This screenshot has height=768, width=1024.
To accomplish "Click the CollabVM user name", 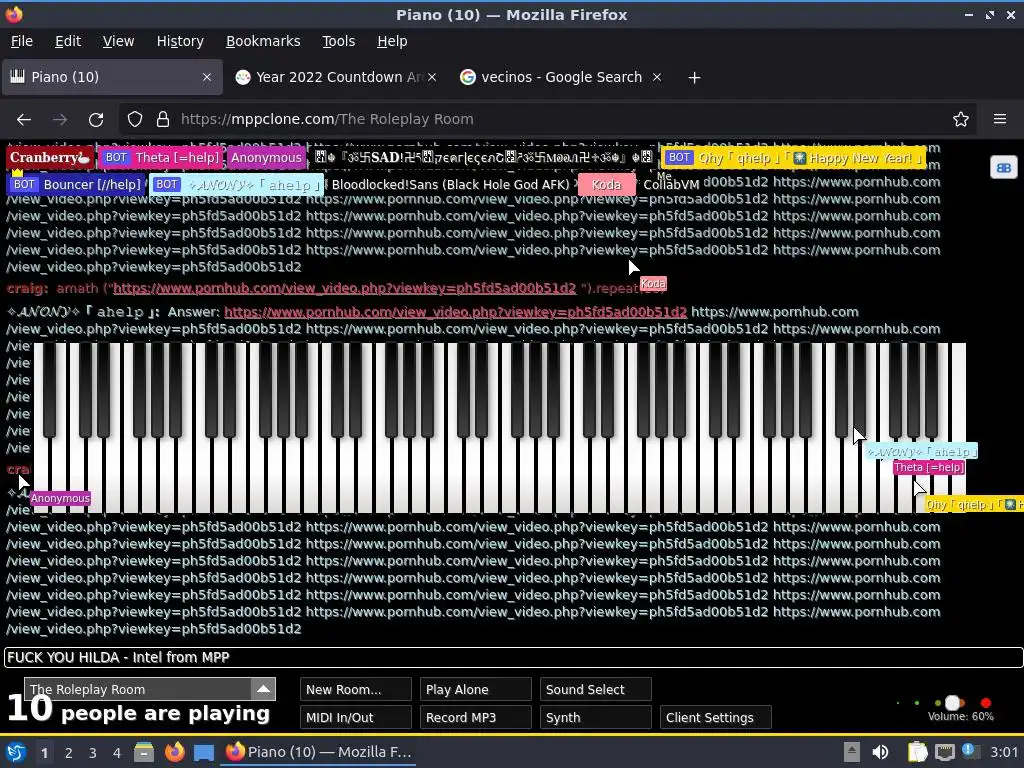I will point(671,185).
